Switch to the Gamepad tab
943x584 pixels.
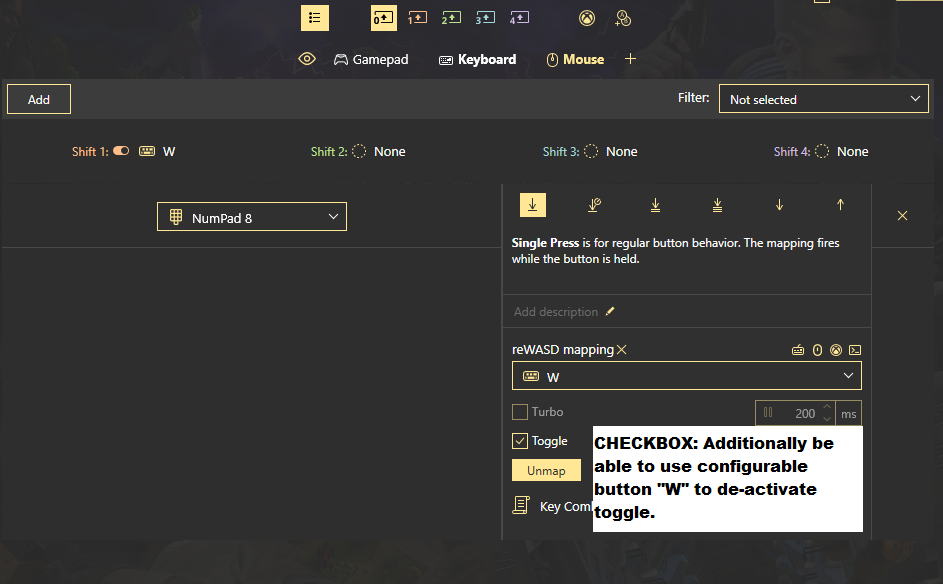(371, 60)
